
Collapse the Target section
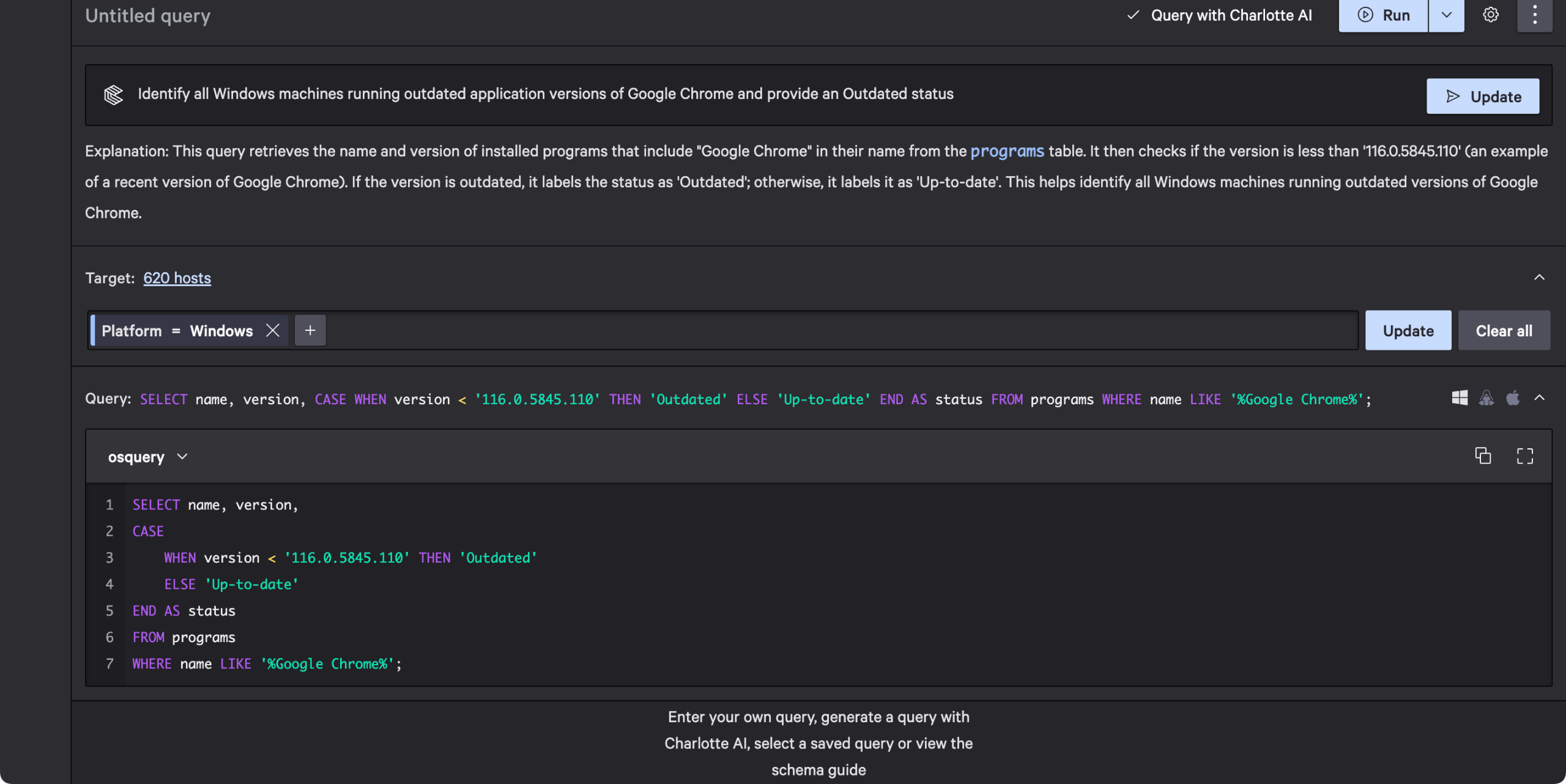coord(1539,278)
